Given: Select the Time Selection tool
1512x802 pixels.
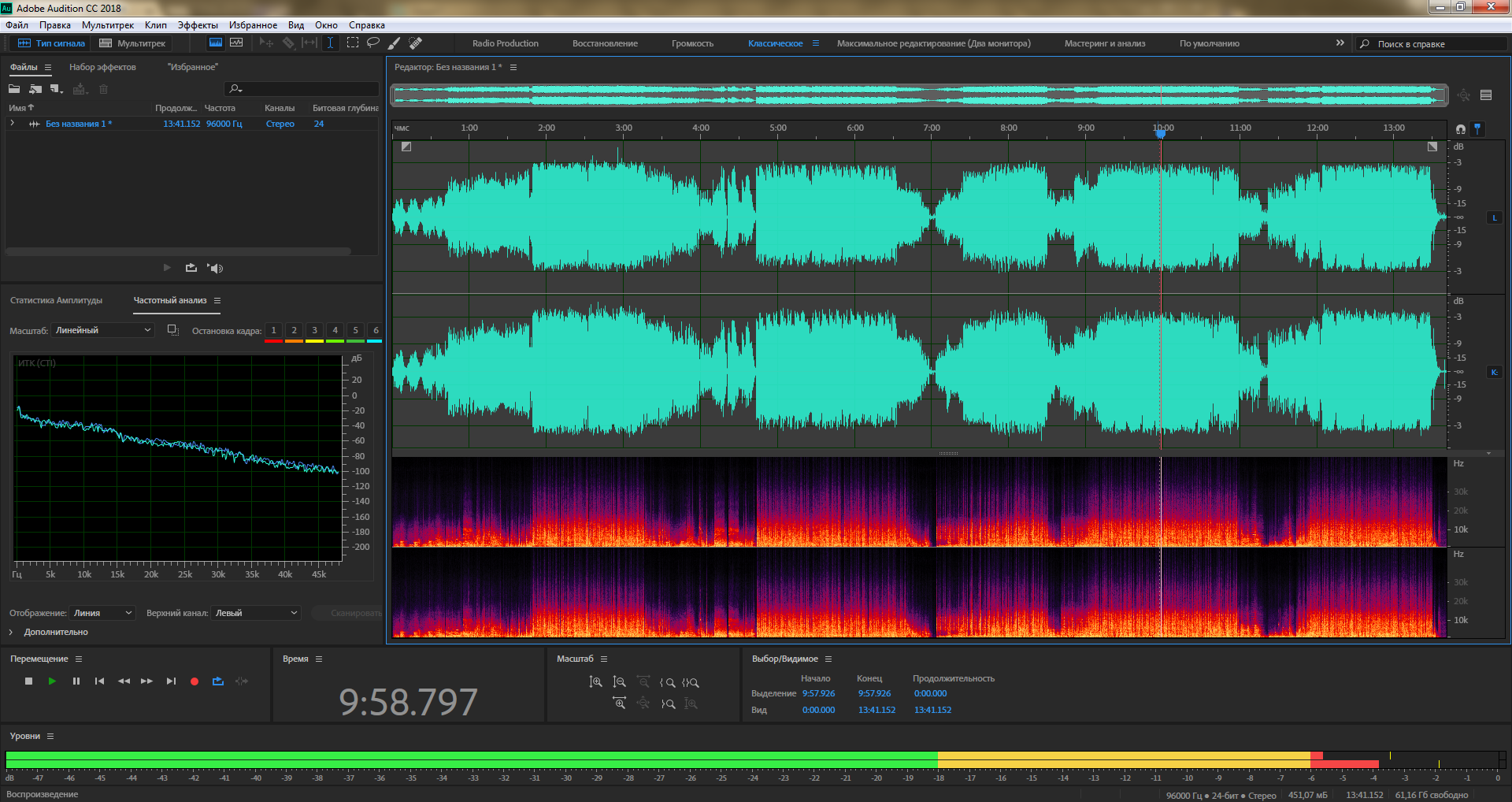Looking at the screenshot, I should tap(330, 43).
